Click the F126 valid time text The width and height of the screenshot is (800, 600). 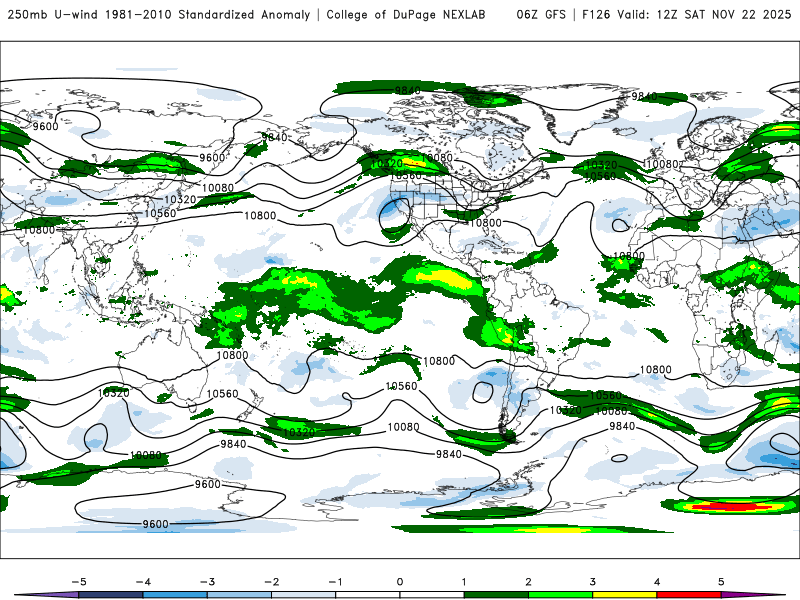tap(686, 14)
